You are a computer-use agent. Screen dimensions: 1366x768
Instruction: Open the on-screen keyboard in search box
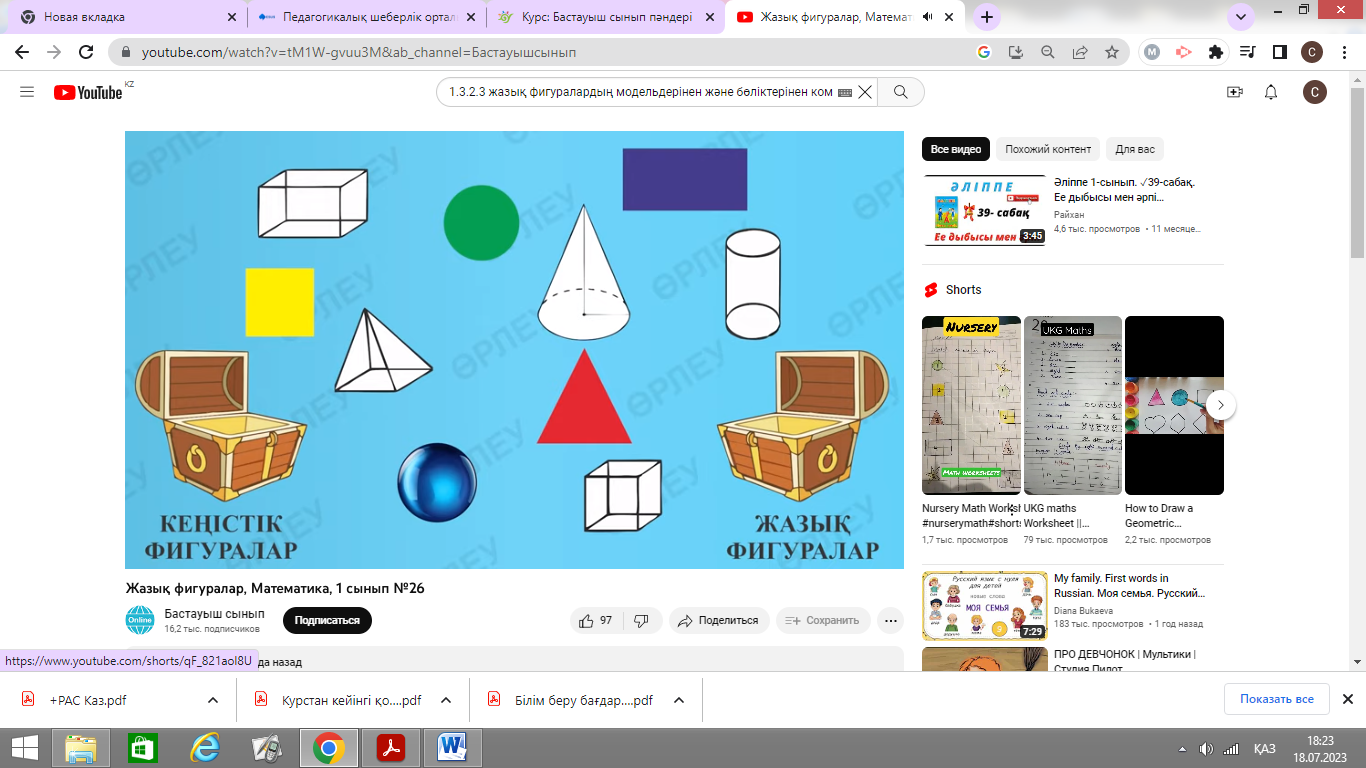(x=844, y=92)
